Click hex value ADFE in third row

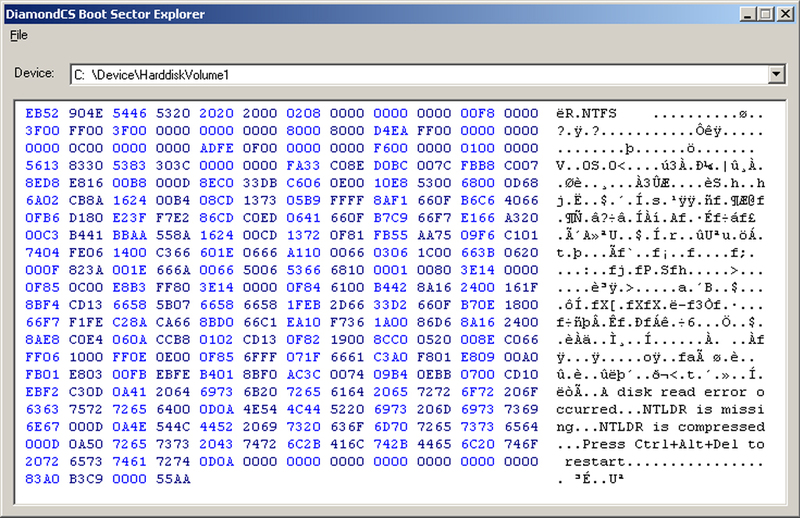pyautogui.click(x=216, y=148)
